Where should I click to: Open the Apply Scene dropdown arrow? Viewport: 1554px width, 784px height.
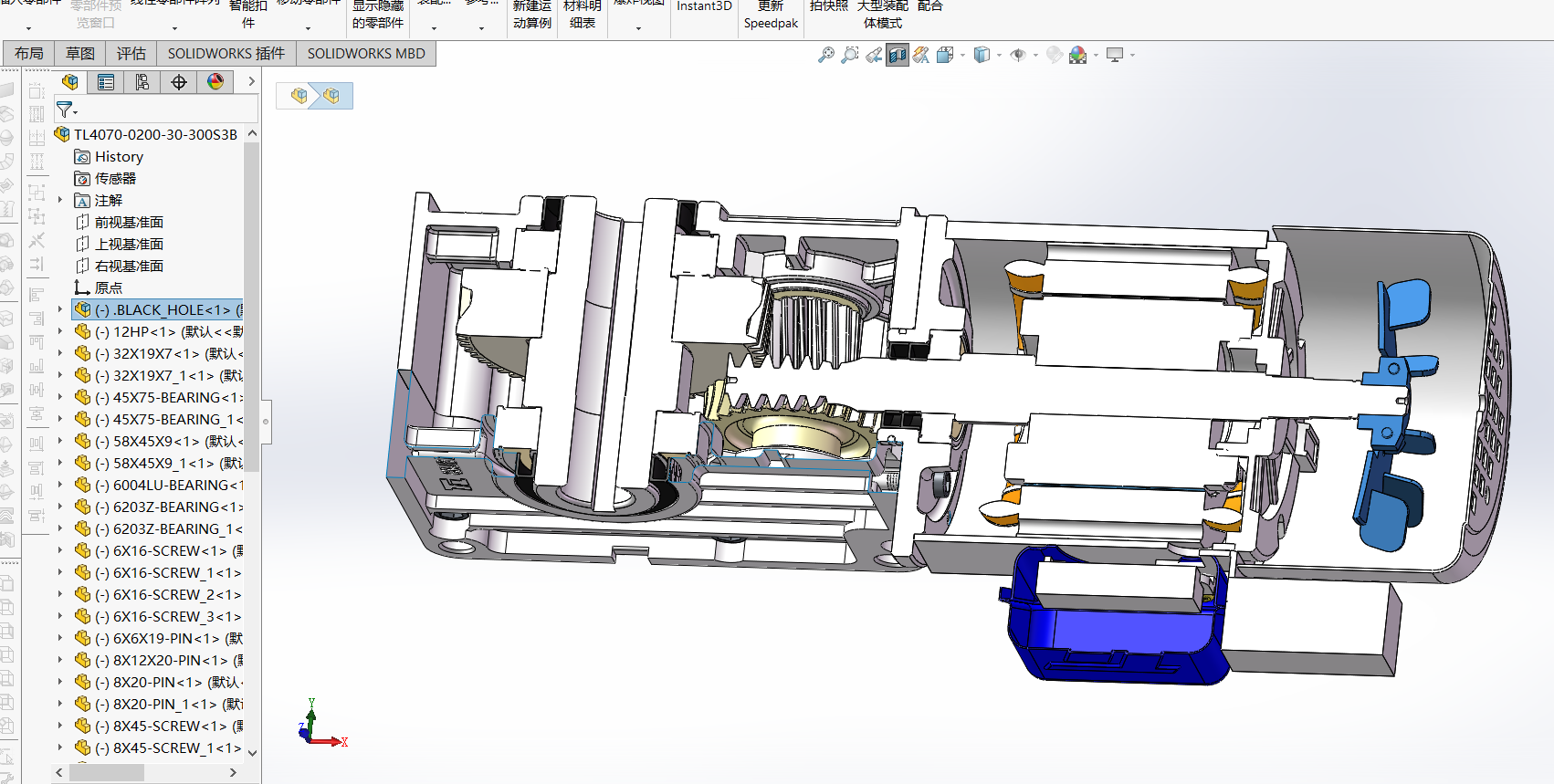pos(1096,56)
